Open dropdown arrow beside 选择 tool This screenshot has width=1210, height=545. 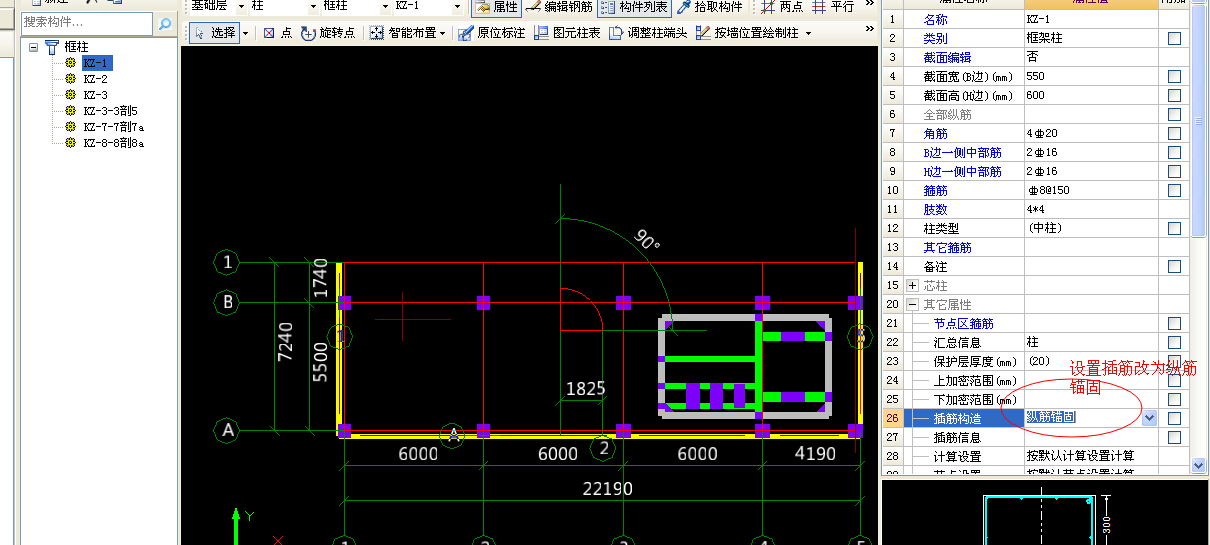246,33
